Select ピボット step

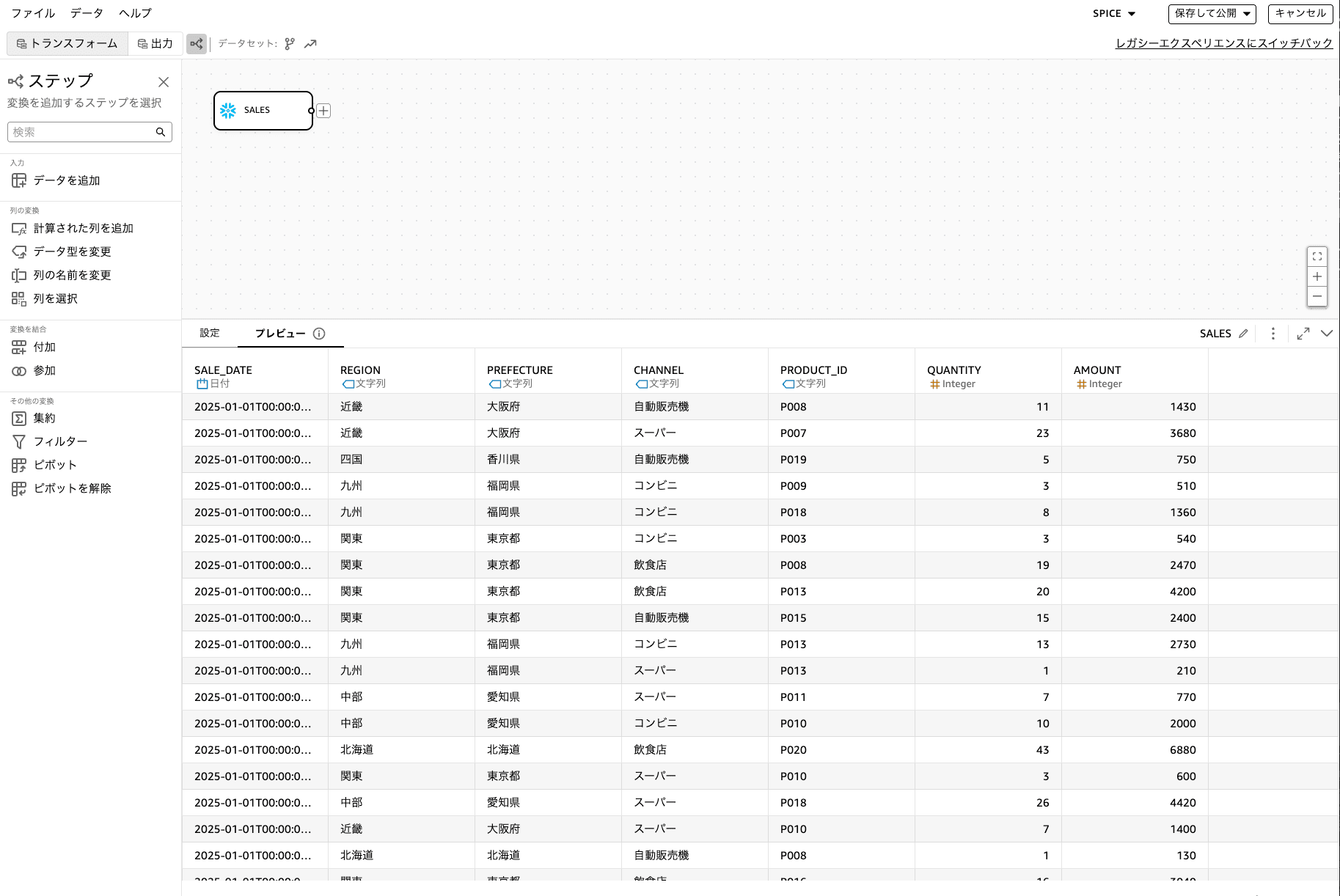[44, 465]
